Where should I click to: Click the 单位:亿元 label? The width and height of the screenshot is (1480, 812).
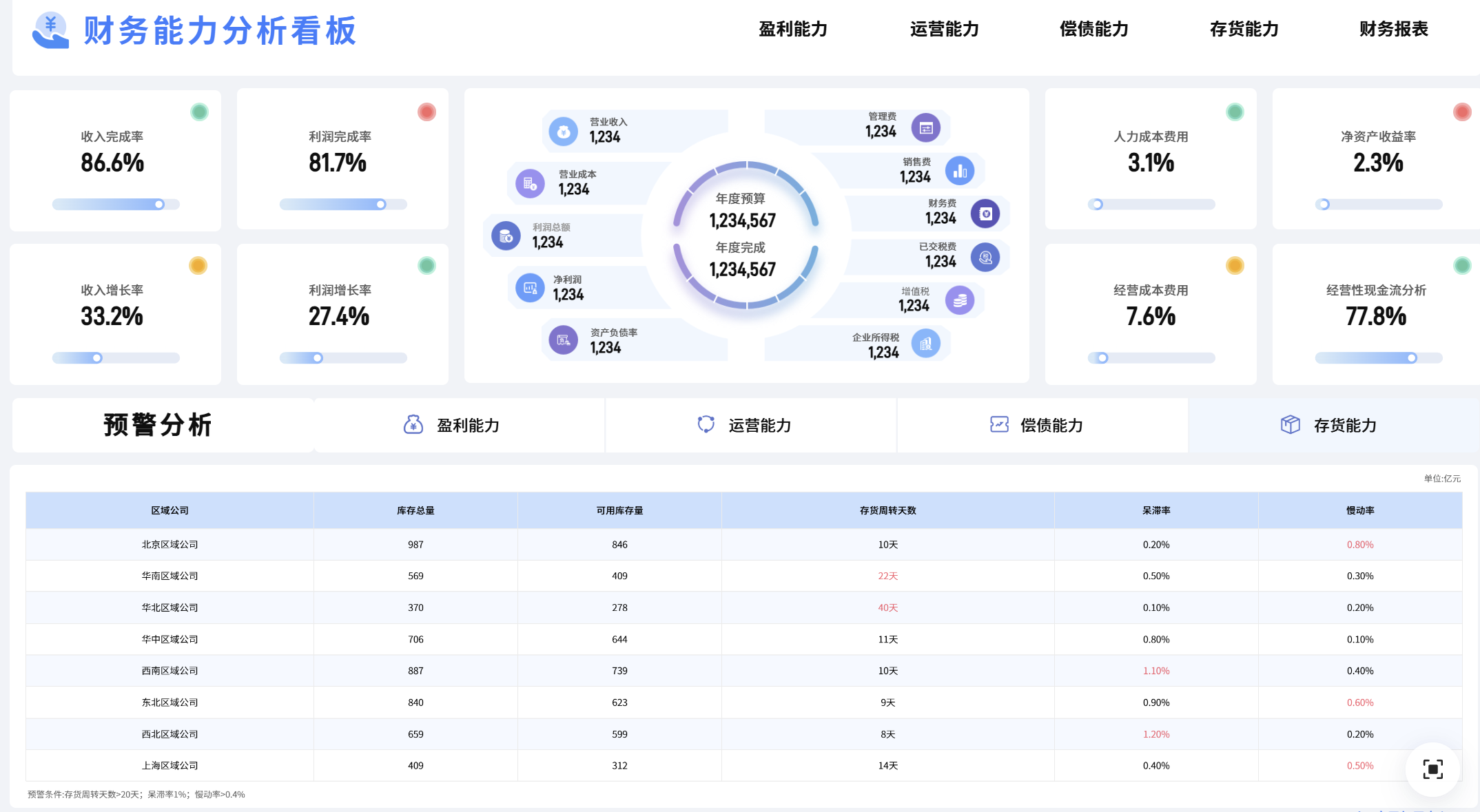coord(1442,479)
